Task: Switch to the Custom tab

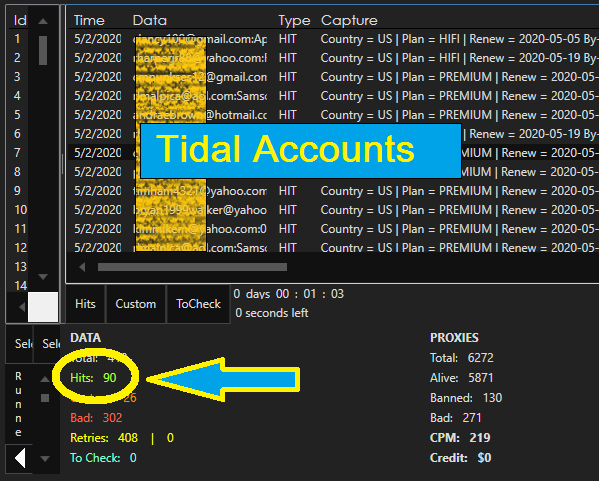Action: tap(136, 304)
